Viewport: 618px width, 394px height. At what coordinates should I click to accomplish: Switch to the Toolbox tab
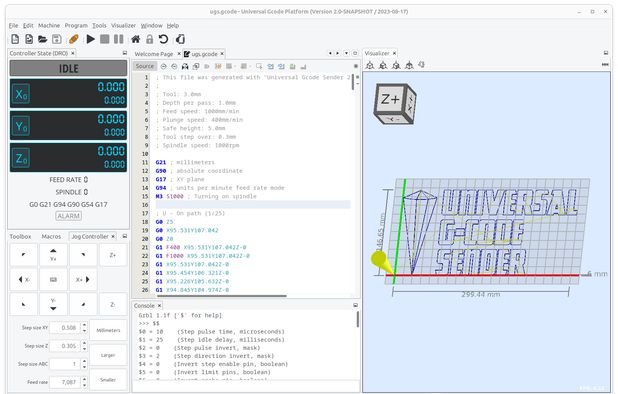click(20, 236)
